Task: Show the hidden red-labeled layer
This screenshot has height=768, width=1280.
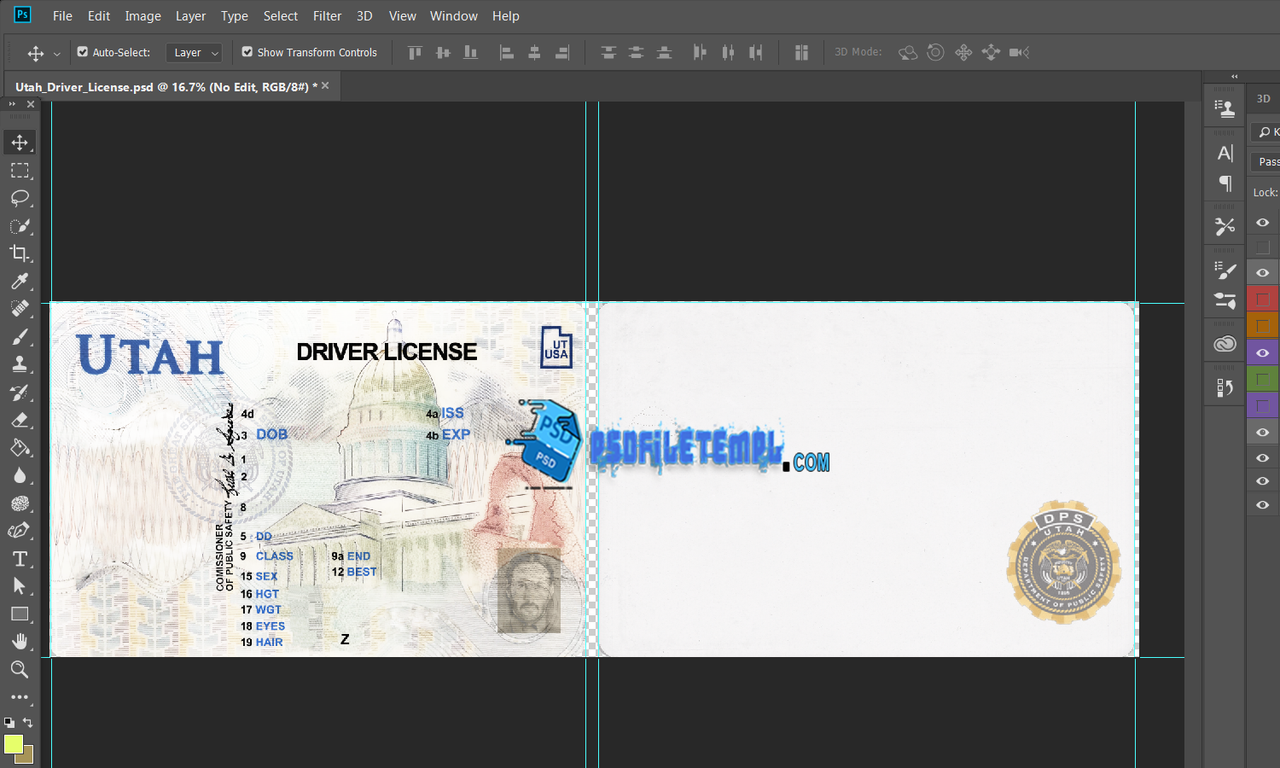Action: [1263, 298]
